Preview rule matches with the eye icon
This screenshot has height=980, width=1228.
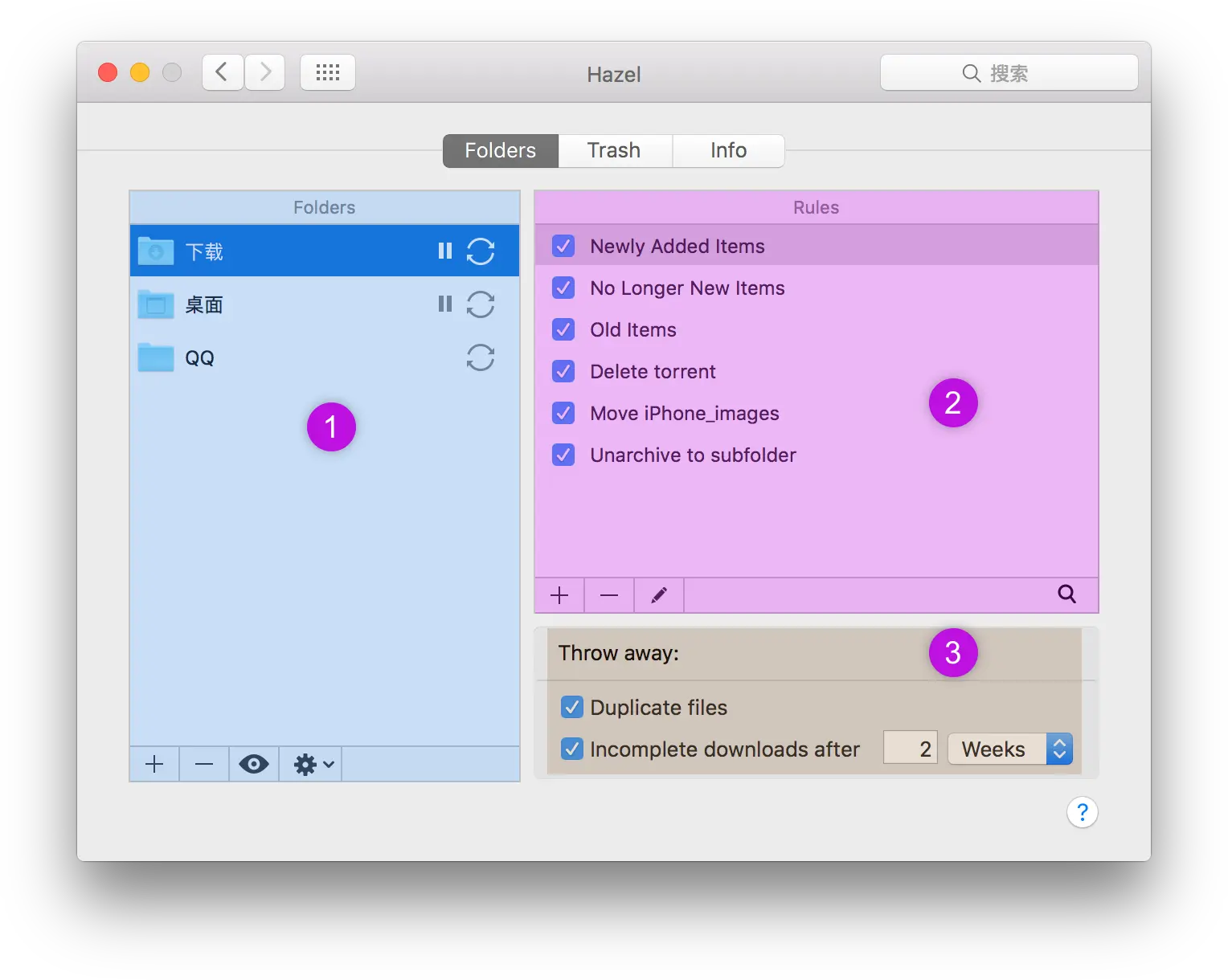pos(254,764)
